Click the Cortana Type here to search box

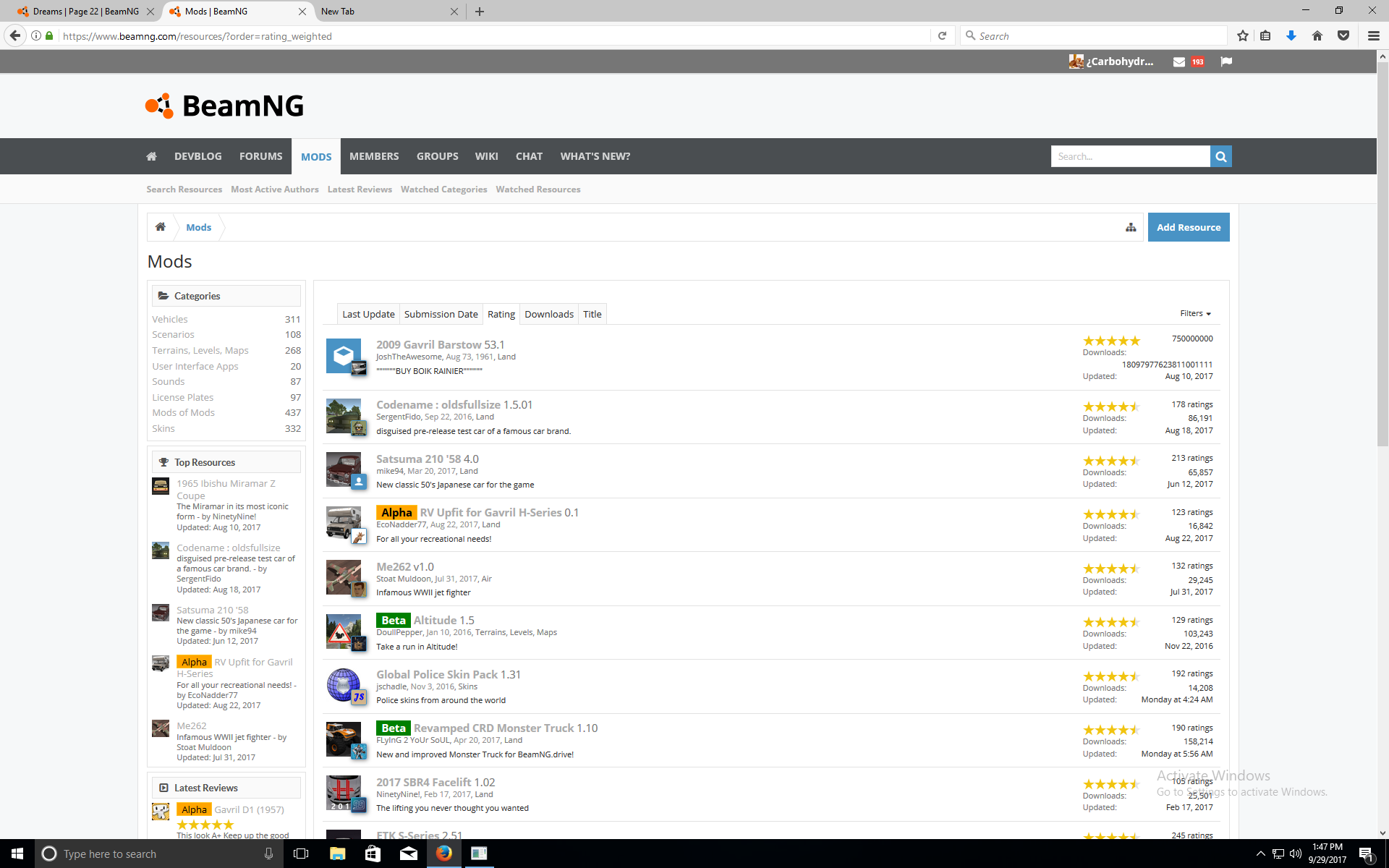tap(159, 854)
